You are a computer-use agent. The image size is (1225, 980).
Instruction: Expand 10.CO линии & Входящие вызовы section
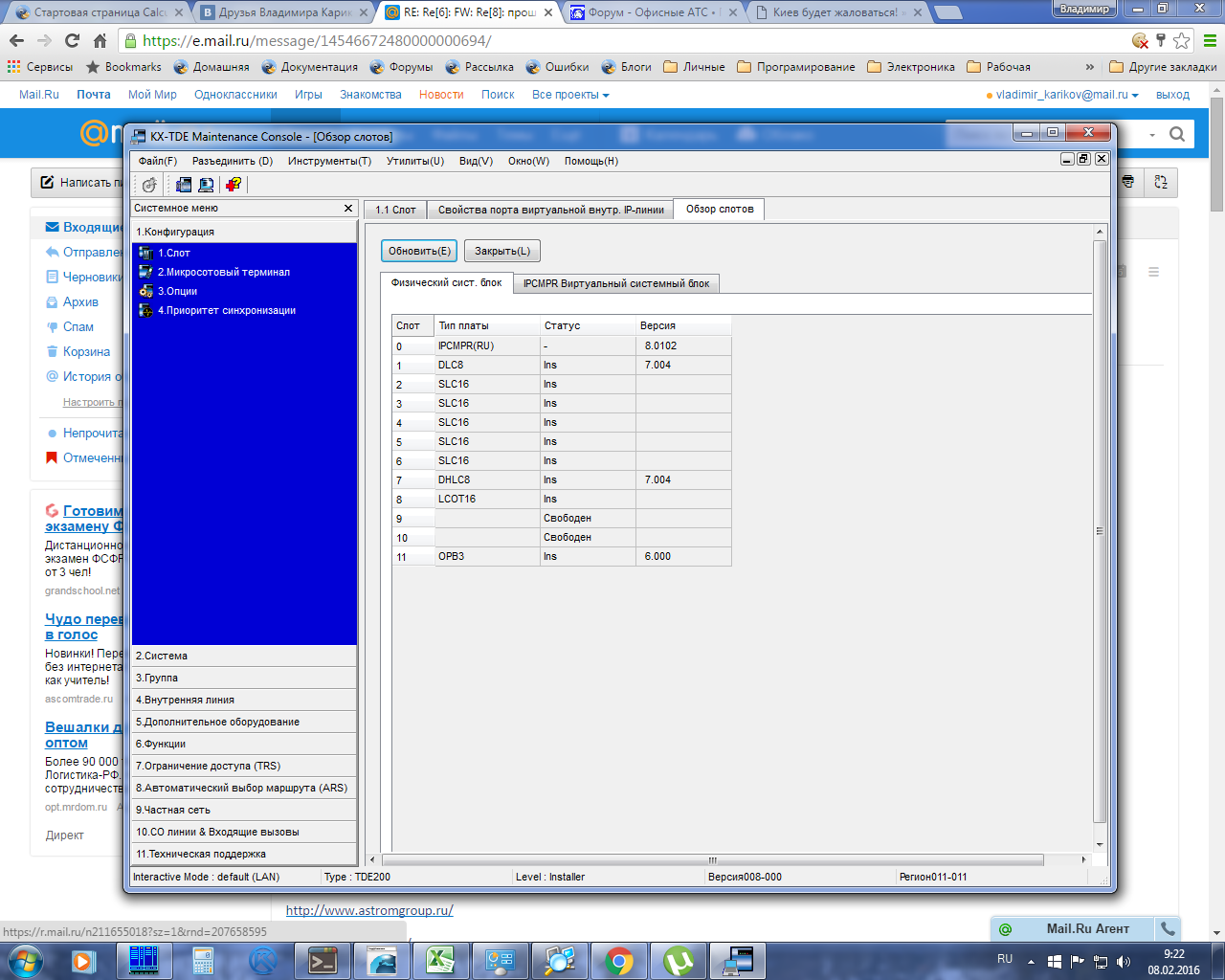point(244,832)
